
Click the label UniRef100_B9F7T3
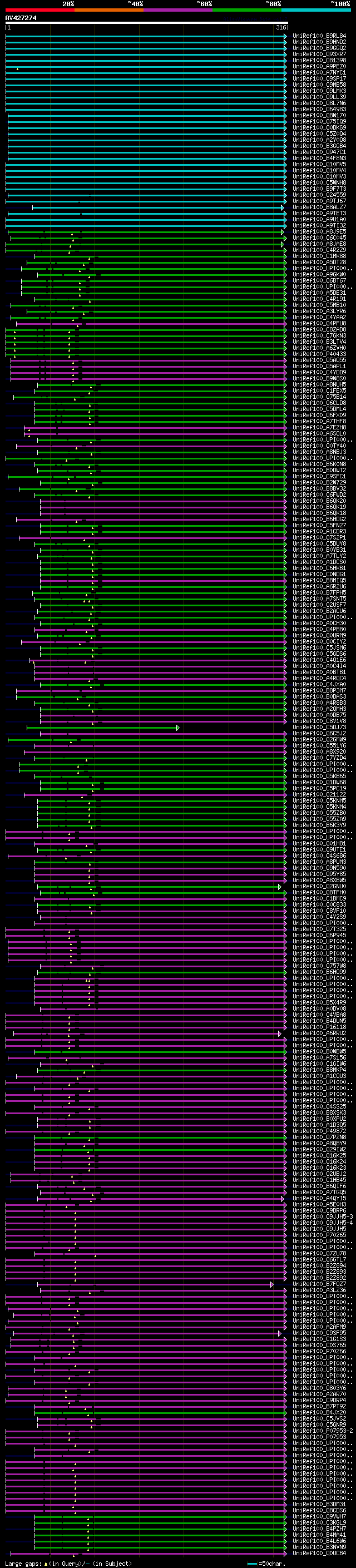tap(319, 189)
